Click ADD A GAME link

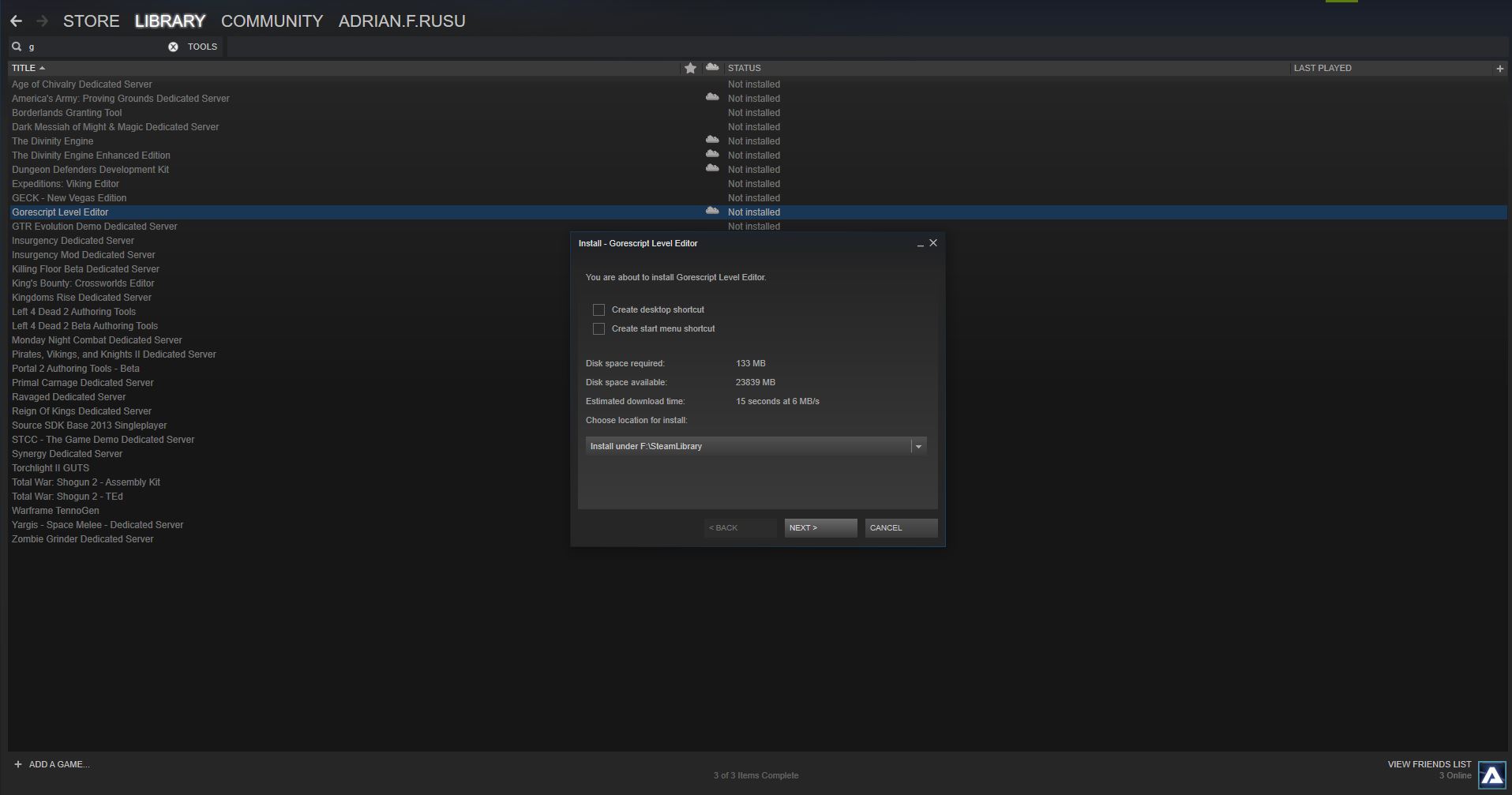click(59, 764)
